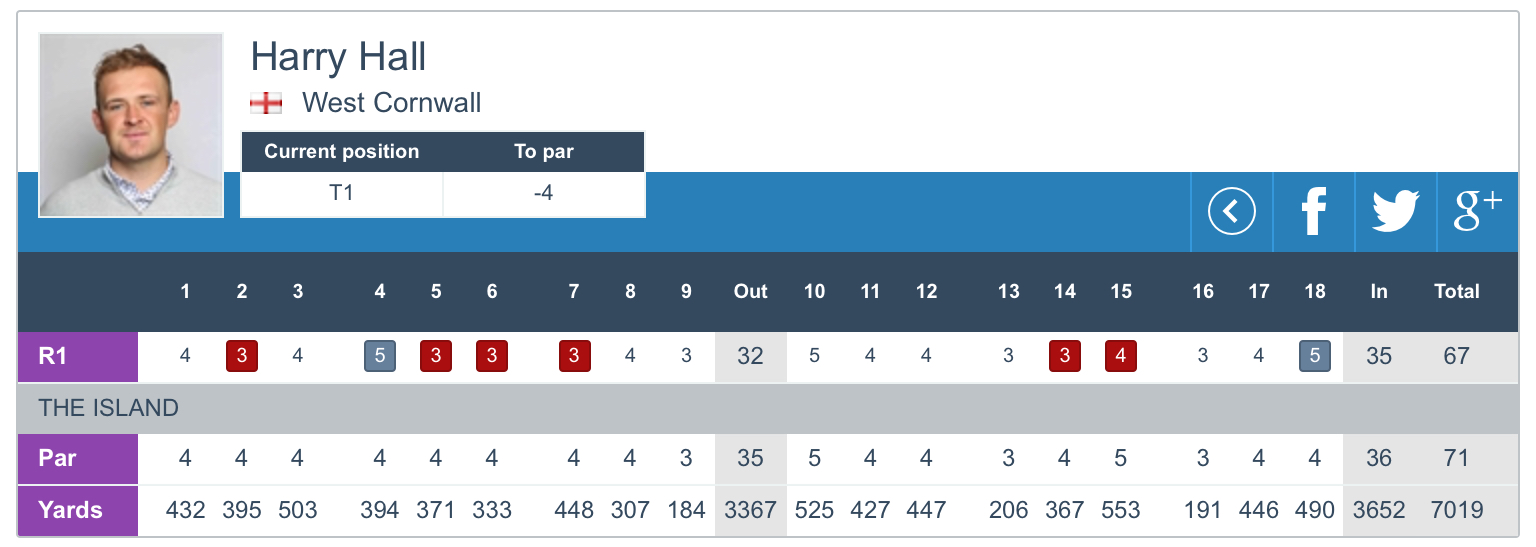This screenshot has width=1536, height=547.
Task: Select the Yards row label
Action: [77, 510]
